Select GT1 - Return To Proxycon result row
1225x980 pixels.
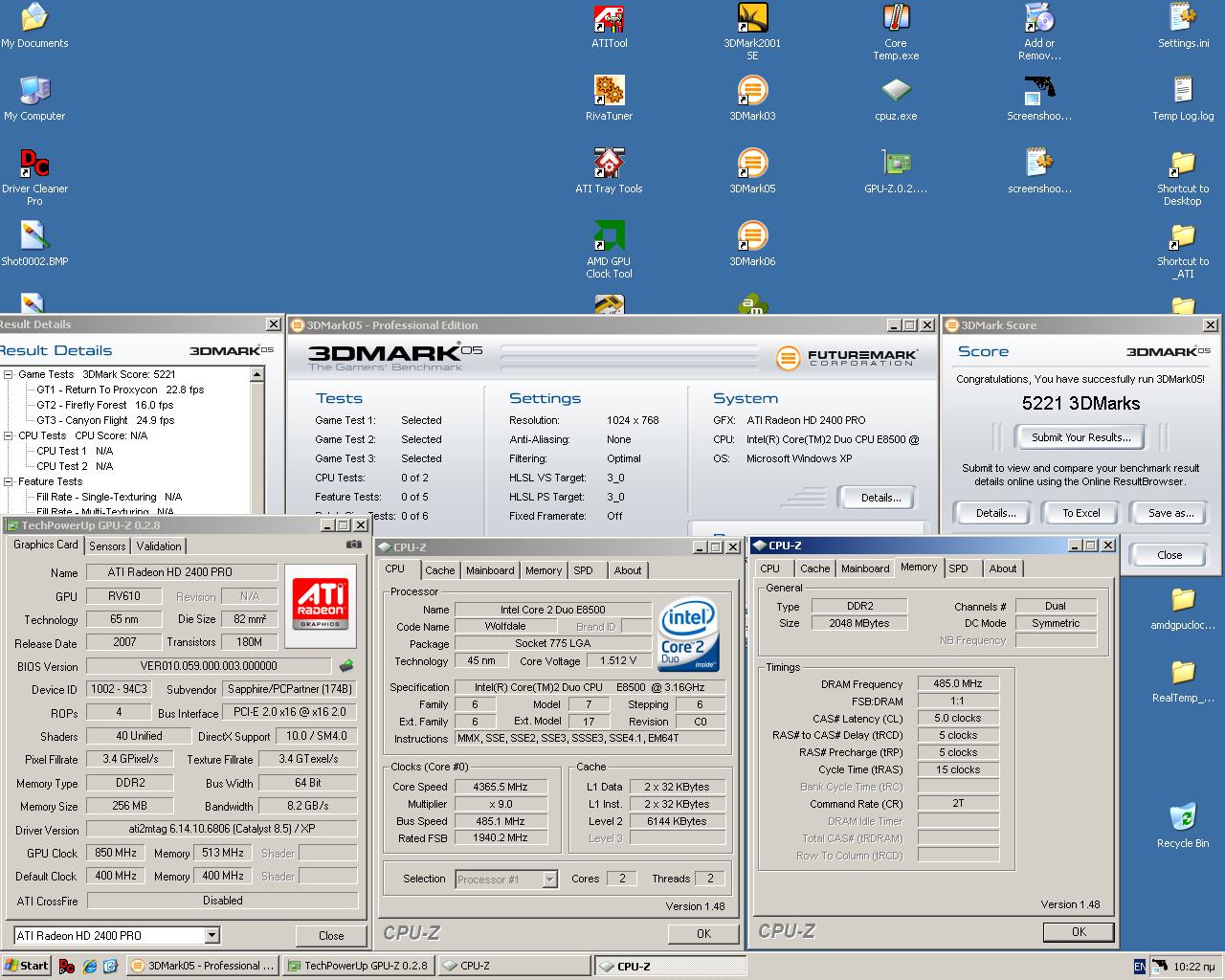point(120,390)
